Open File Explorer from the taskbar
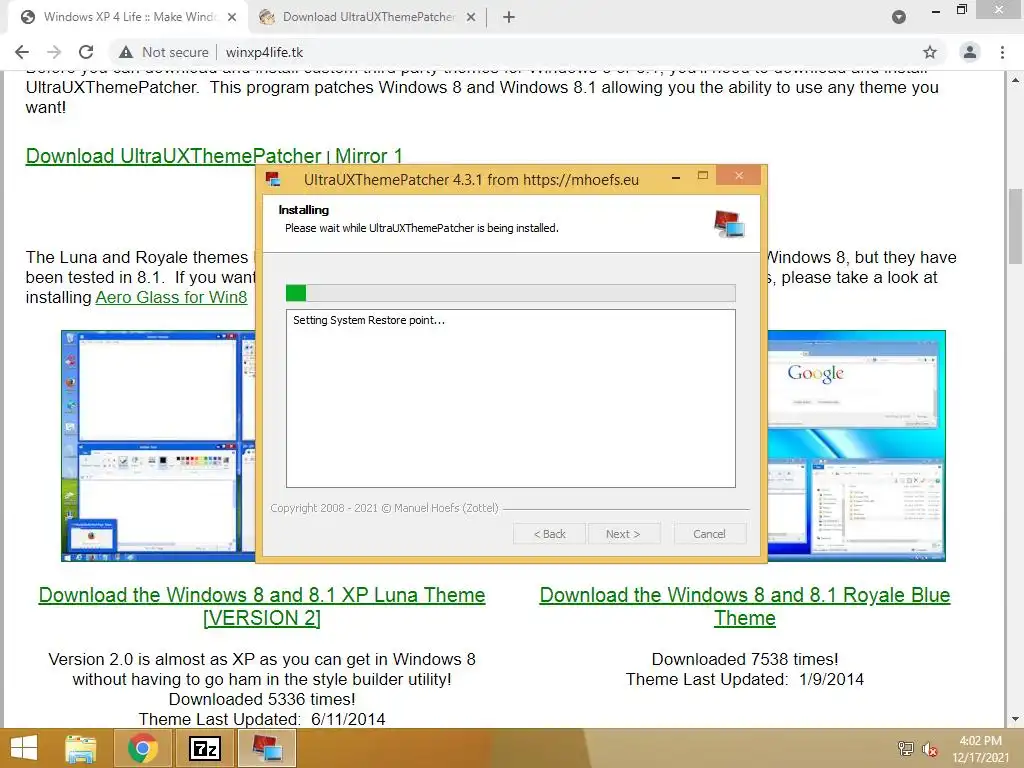 pyautogui.click(x=81, y=748)
